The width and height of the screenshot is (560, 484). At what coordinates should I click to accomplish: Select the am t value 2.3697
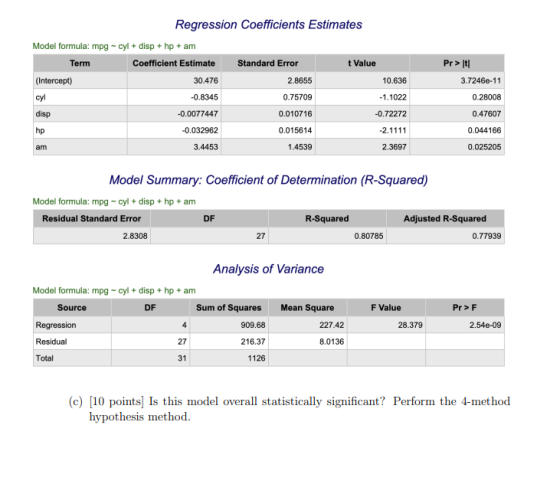point(394,147)
